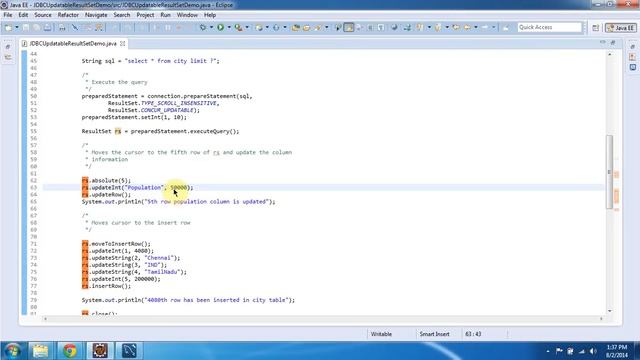This screenshot has width=640, height=360.
Task: Click the Eclipse taskbar icon
Action: point(100,351)
